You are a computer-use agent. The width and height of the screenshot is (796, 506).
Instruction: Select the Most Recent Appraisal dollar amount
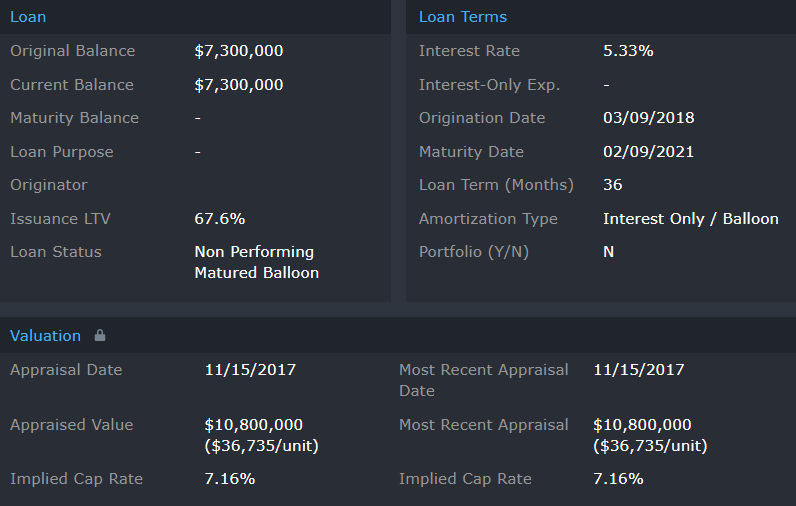click(x=642, y=425)
